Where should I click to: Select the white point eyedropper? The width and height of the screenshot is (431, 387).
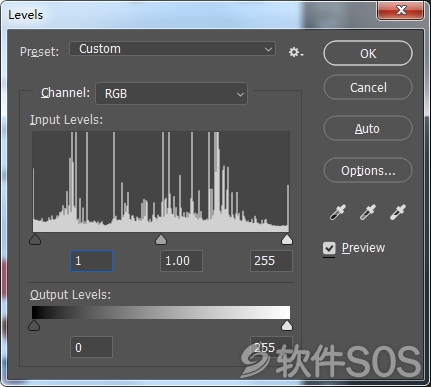398,212
